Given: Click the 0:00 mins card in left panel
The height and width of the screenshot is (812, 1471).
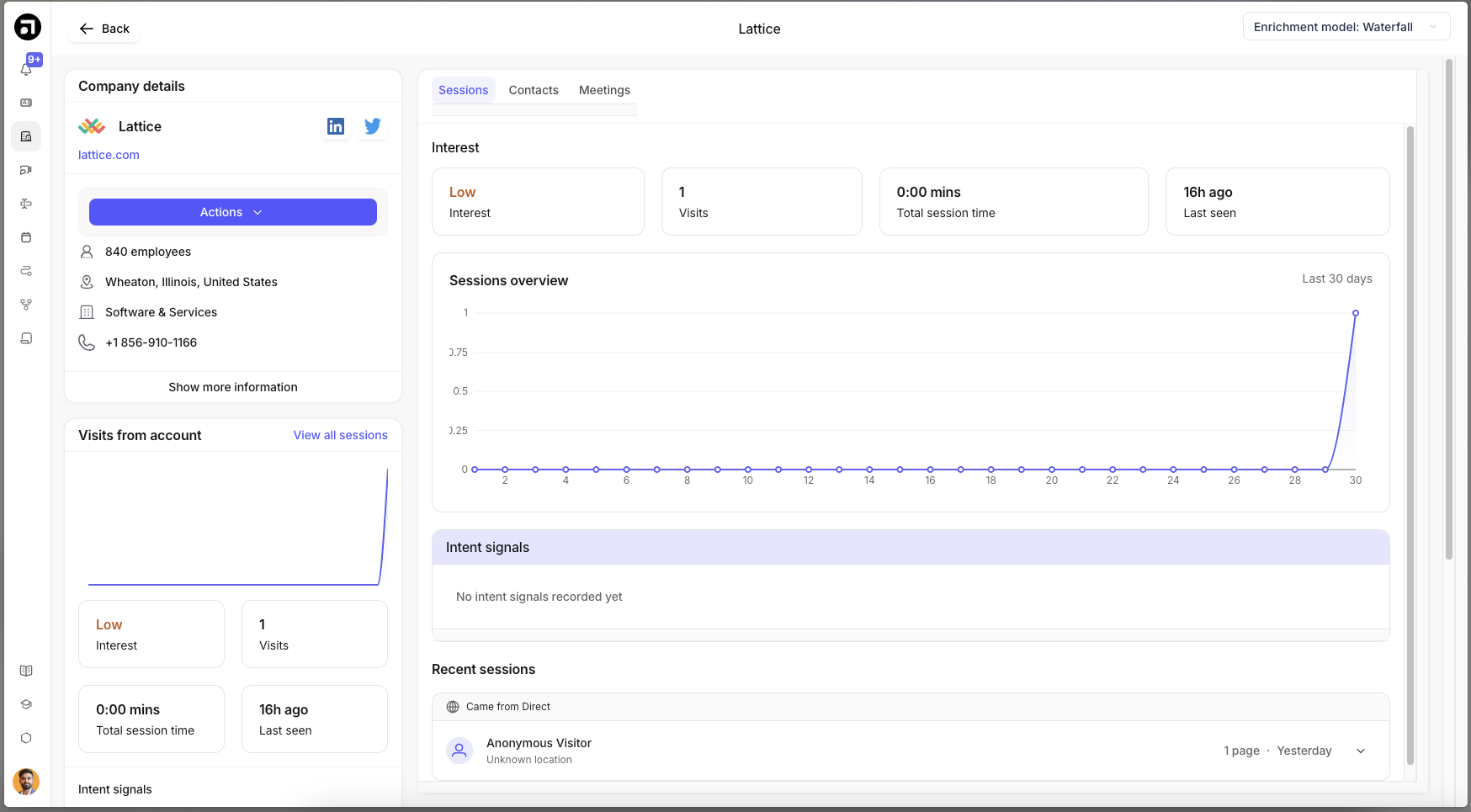Looking at the screenshot, I should (x=151, y=719).
